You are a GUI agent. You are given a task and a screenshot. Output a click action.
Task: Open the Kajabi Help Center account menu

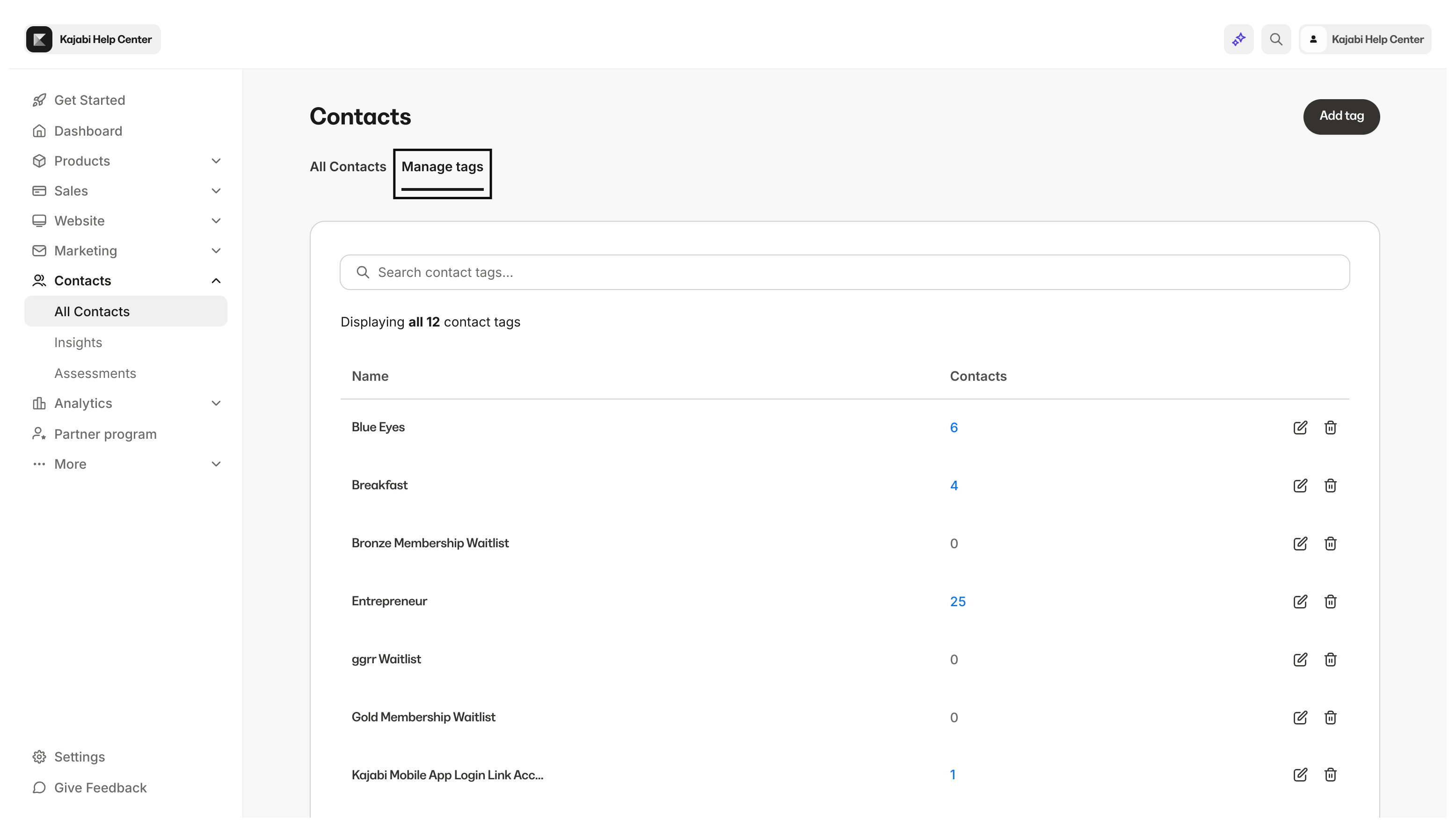click(1365, 39)
